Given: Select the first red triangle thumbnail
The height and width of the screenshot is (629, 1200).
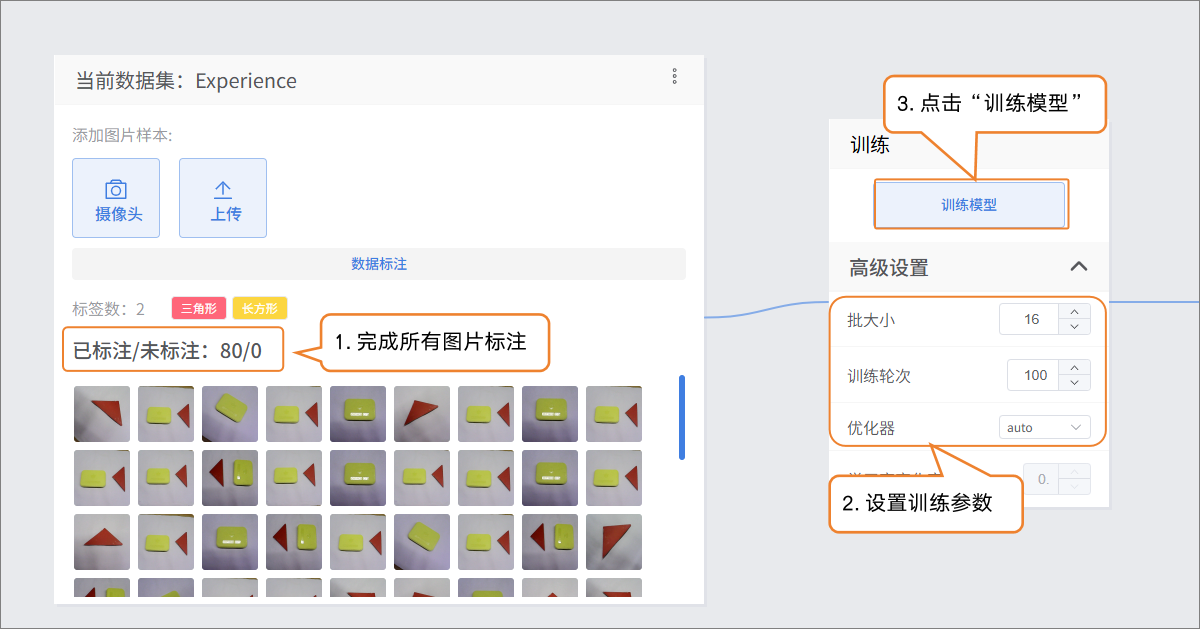Looking at the screenshot, I should pos(102,414).
